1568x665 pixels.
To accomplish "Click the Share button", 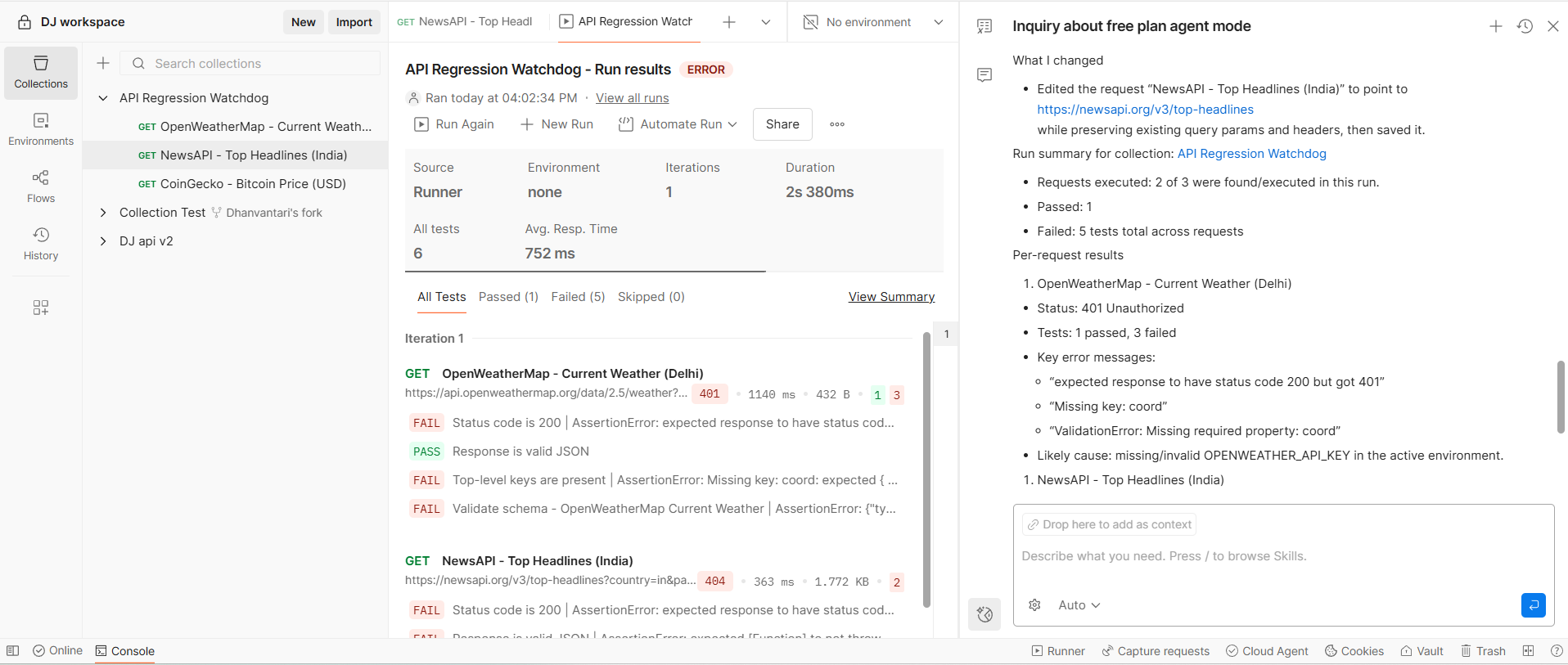I will click(x=782, y=124).
